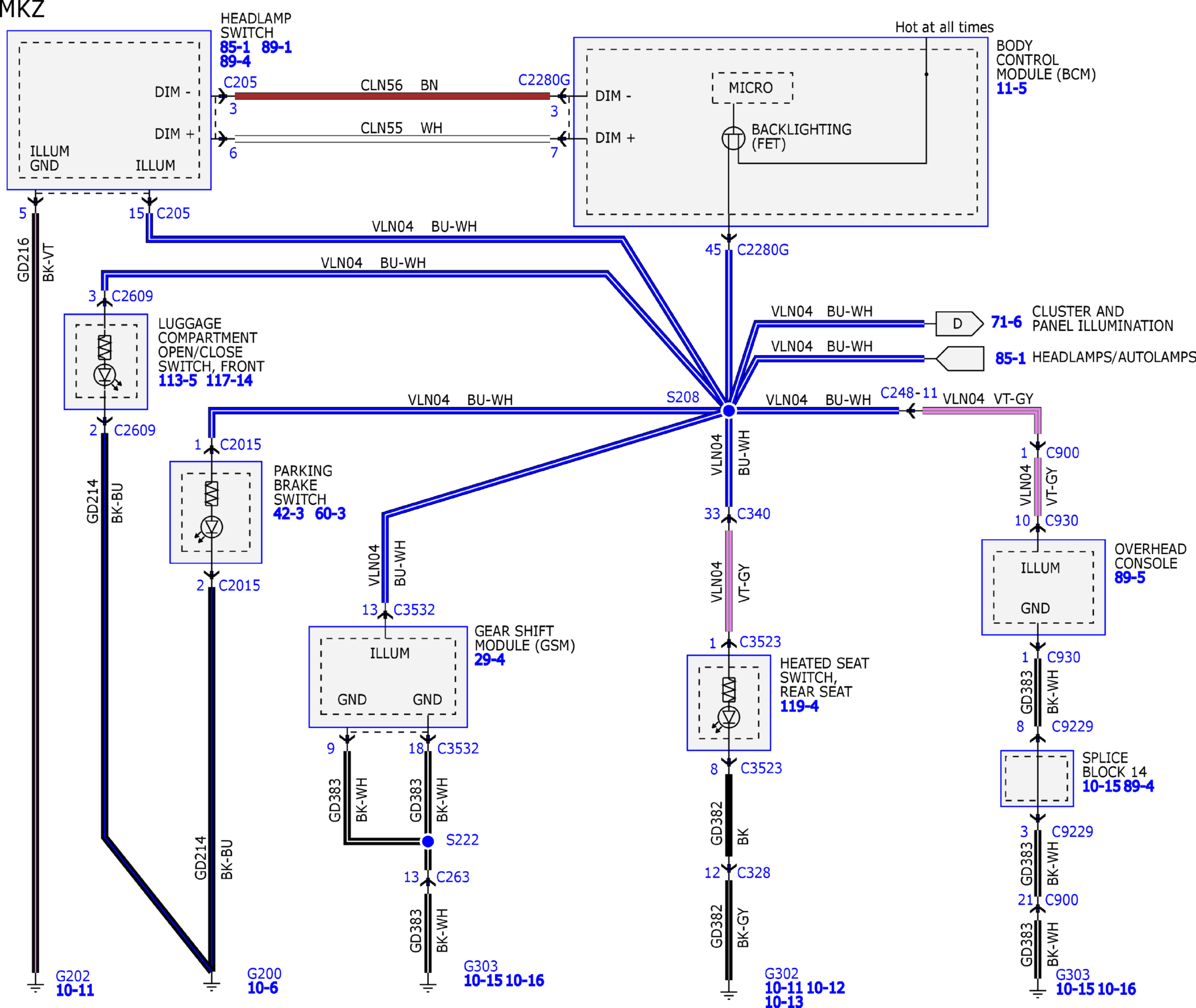Open heated seat switch reference 119-4
This screenshot has height=1008, width=1196.
pos(800,706)
